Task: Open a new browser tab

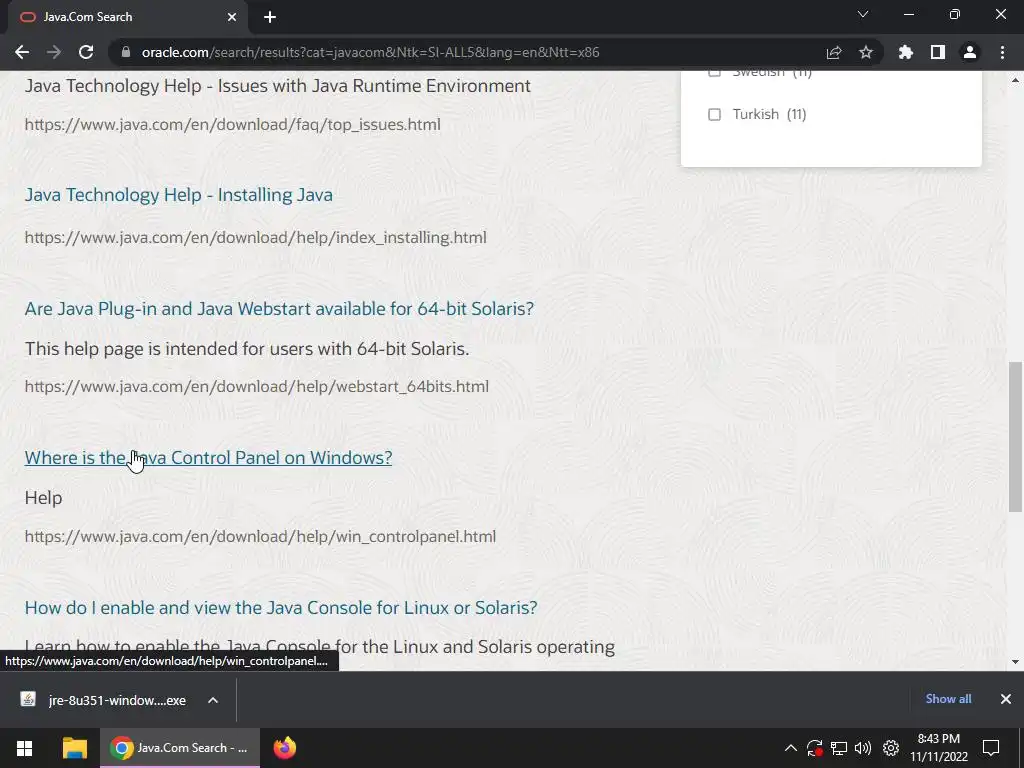Action: tap(270, 17)
